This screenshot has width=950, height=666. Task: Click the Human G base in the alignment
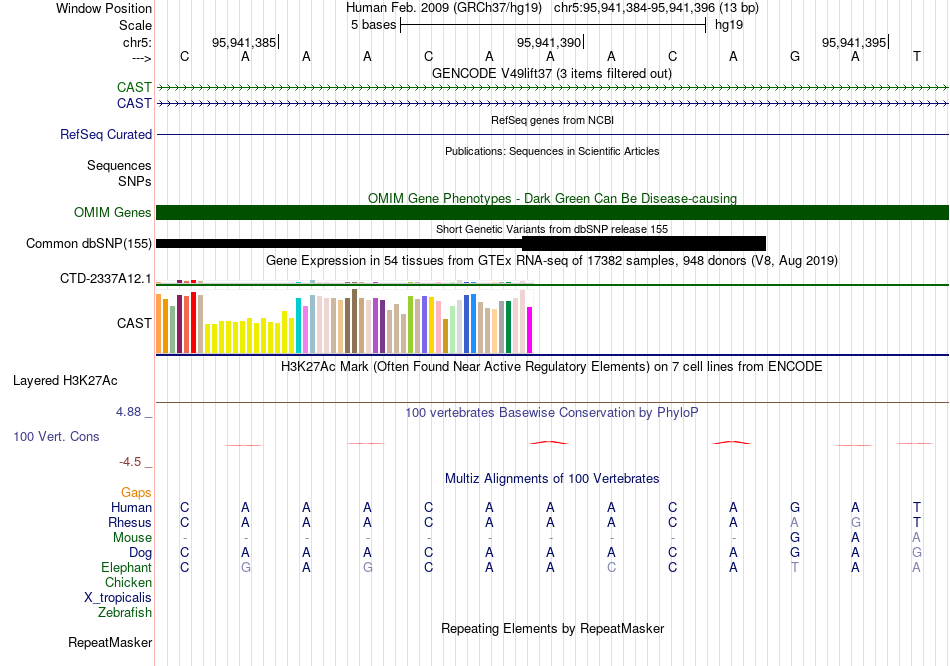795,508
